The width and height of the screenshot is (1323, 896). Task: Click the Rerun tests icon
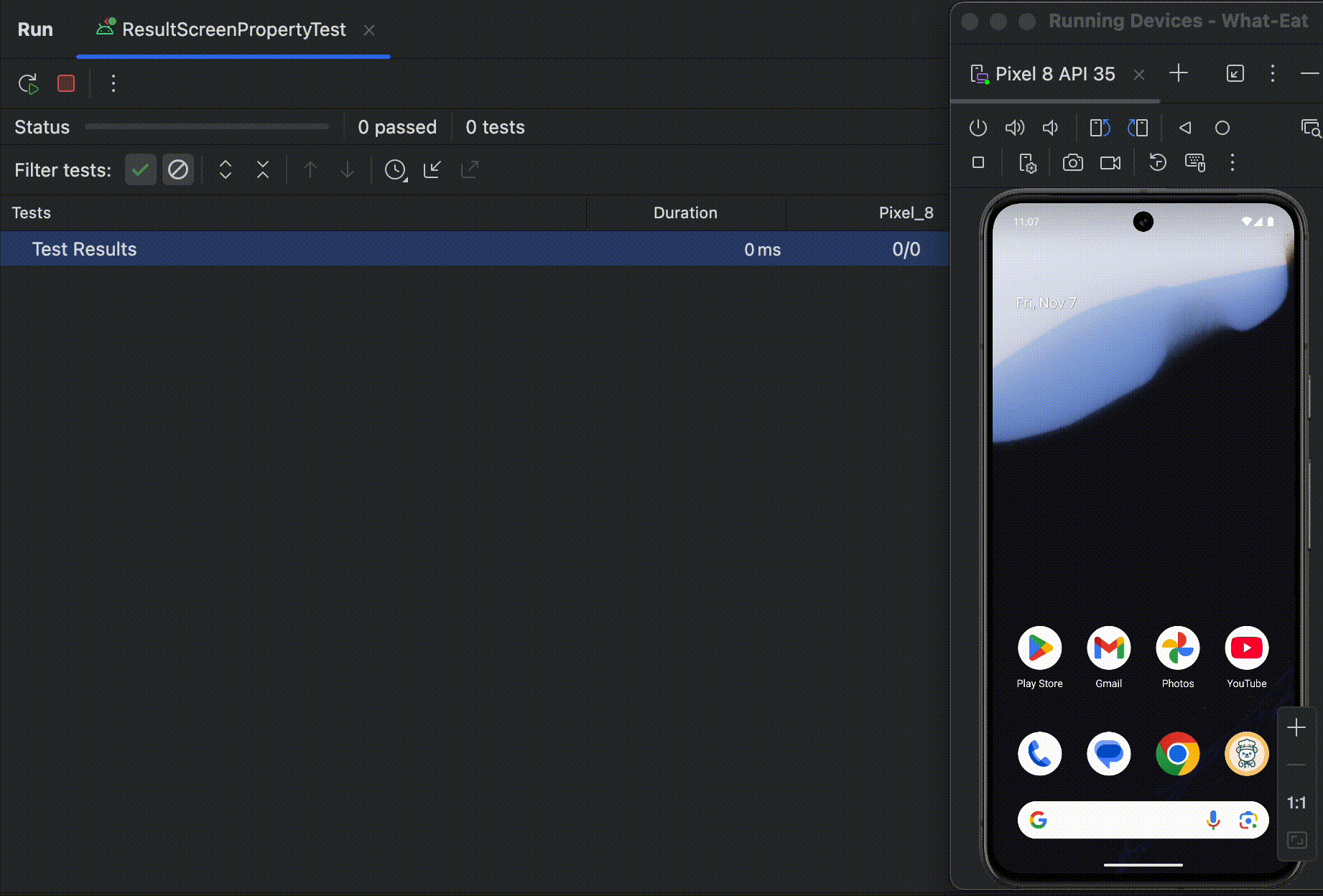tap(28, 84)
